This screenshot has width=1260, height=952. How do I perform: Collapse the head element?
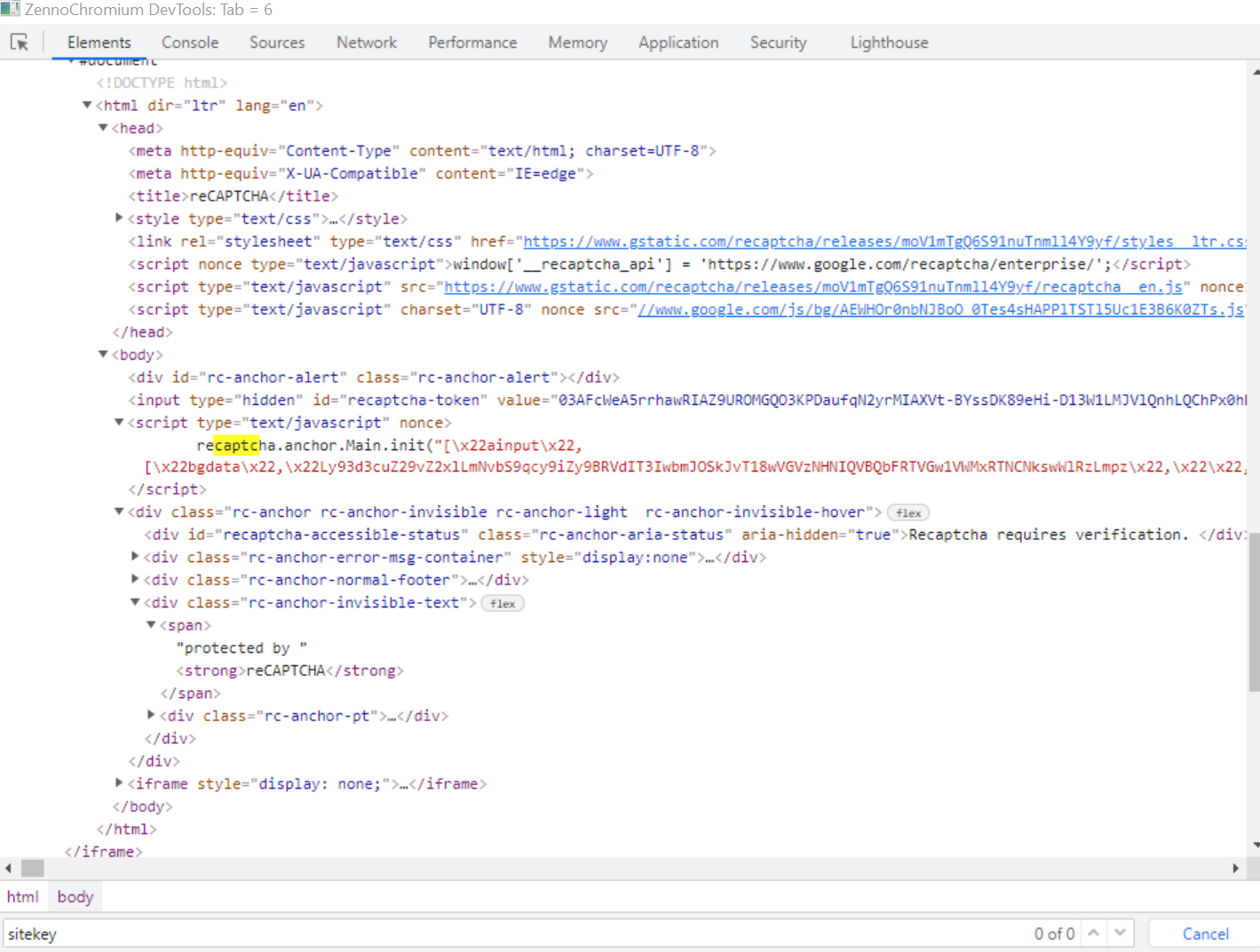pyautogui.click(x=103, y=128)
